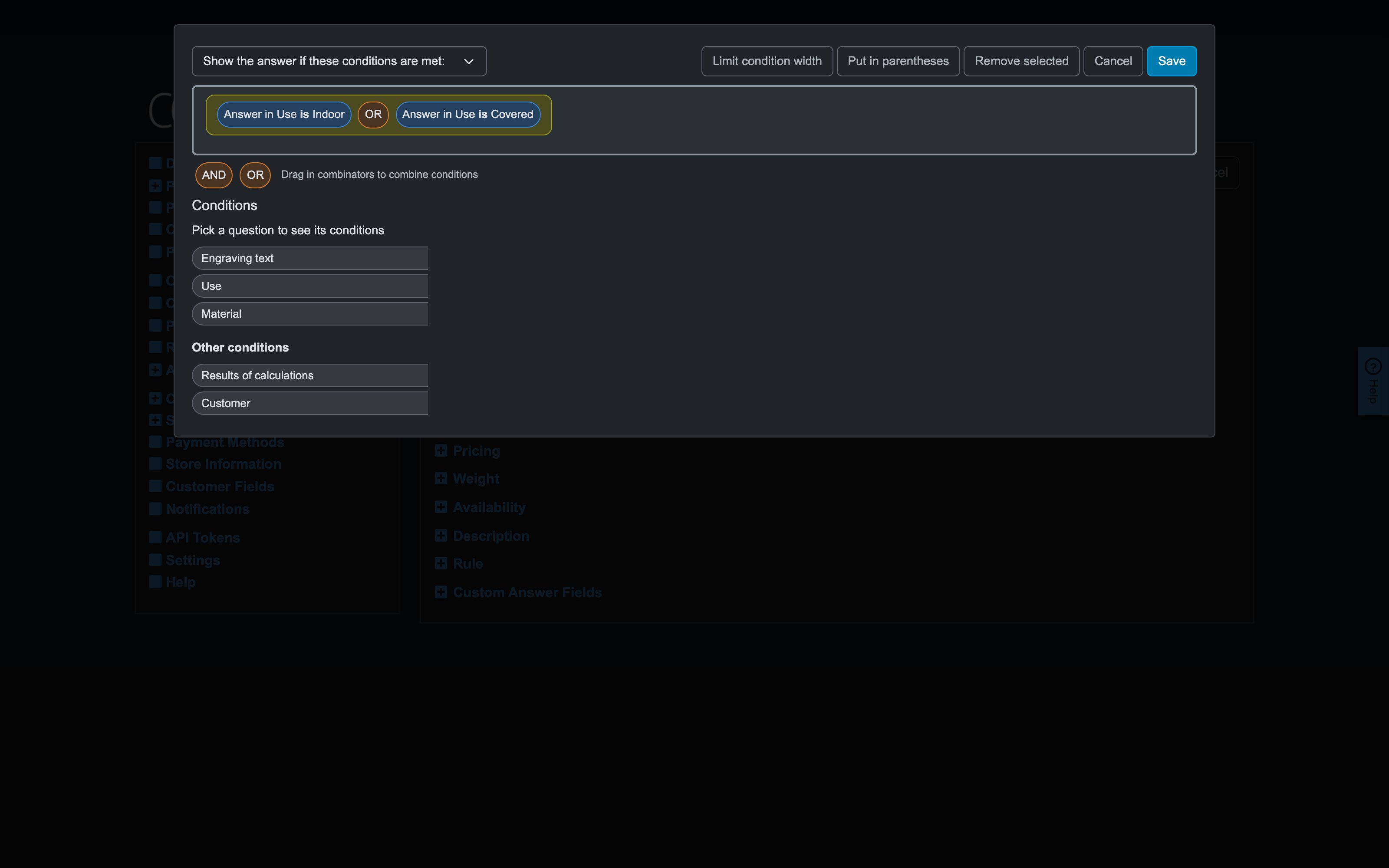Open the 'Show the answer if' conditions dropdown
Image resolution: width=1389 pixels, height=868 pixels.
(339, 61)
